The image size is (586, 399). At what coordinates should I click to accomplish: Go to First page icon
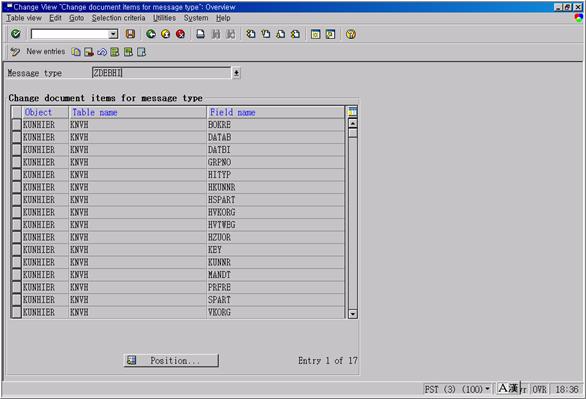[251, 34]
